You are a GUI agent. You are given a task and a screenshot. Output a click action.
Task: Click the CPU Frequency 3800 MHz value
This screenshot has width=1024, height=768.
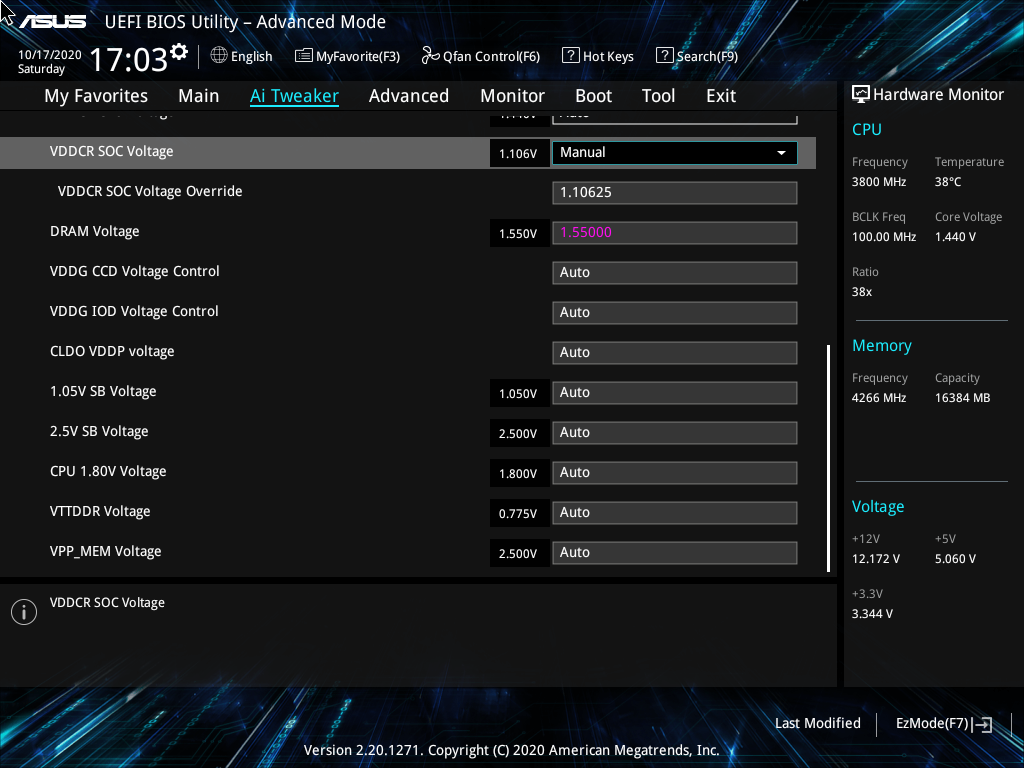879,182
